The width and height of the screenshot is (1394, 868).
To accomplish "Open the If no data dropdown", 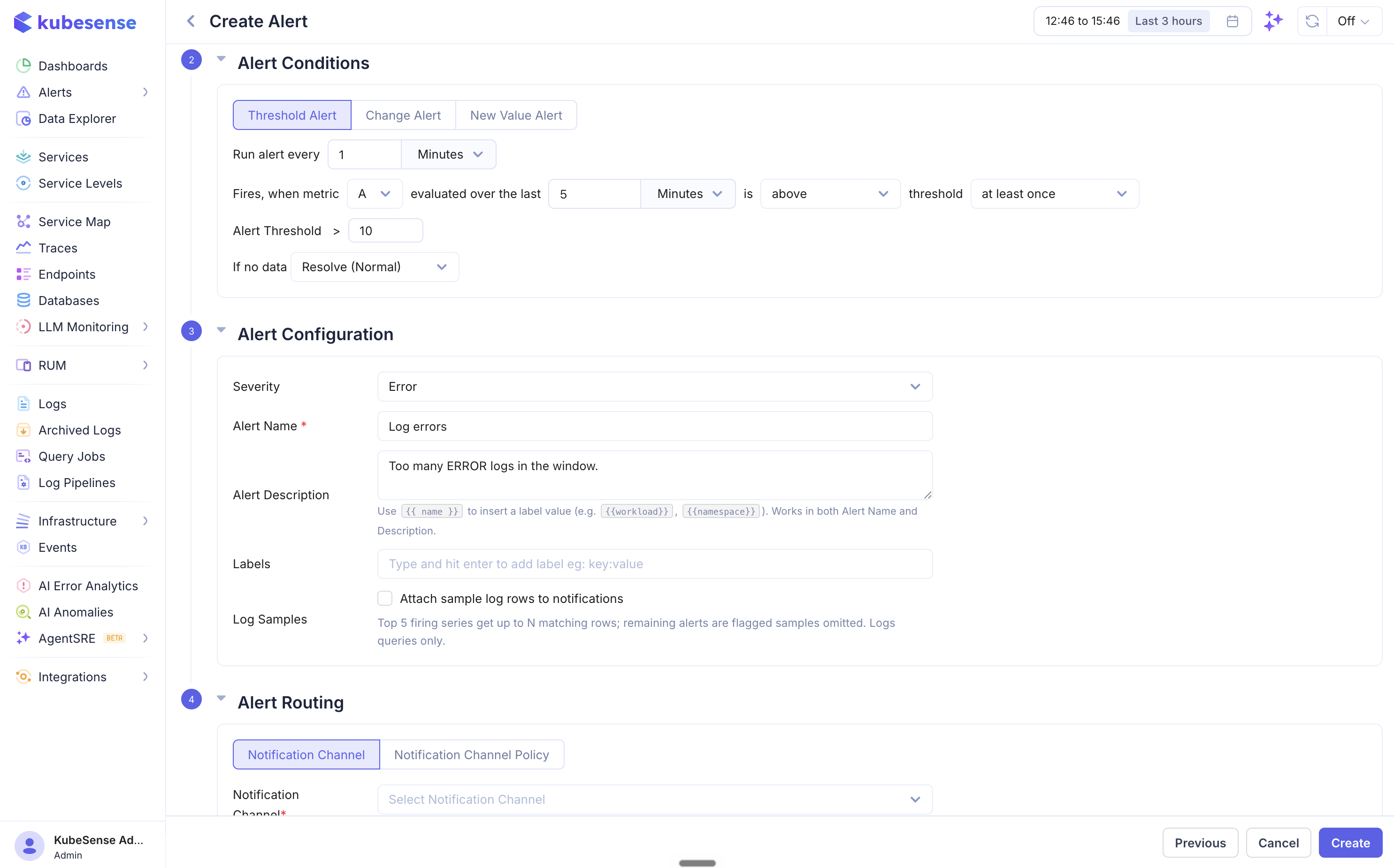I will tap(375, 267).
